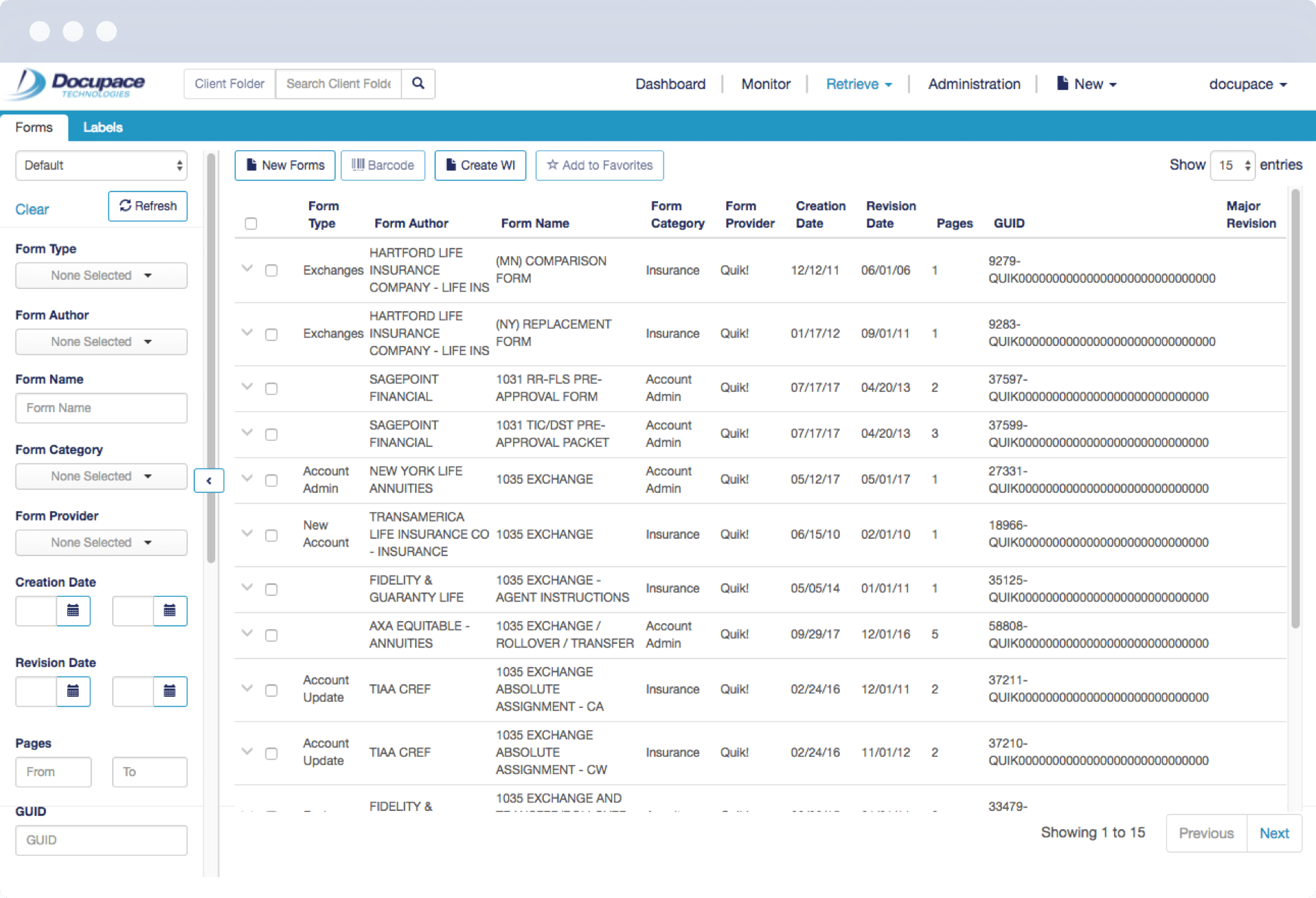Screen dimensions: 1316x898
Task: Click the Pages To input field
Action: (150, 772)
